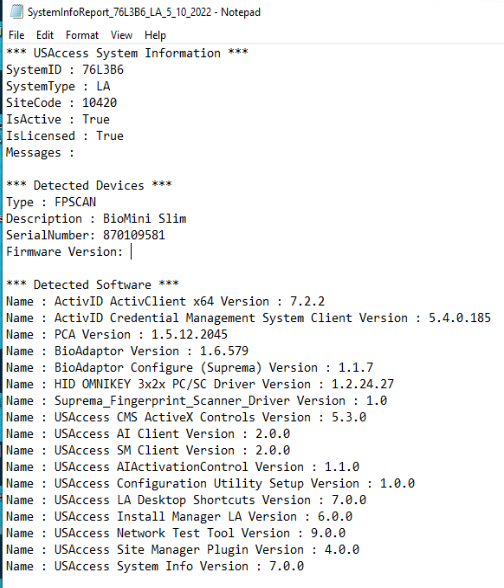Click the SystemID value 76L3B6
This screenshot has width=504, height=588.
(103, 70)
